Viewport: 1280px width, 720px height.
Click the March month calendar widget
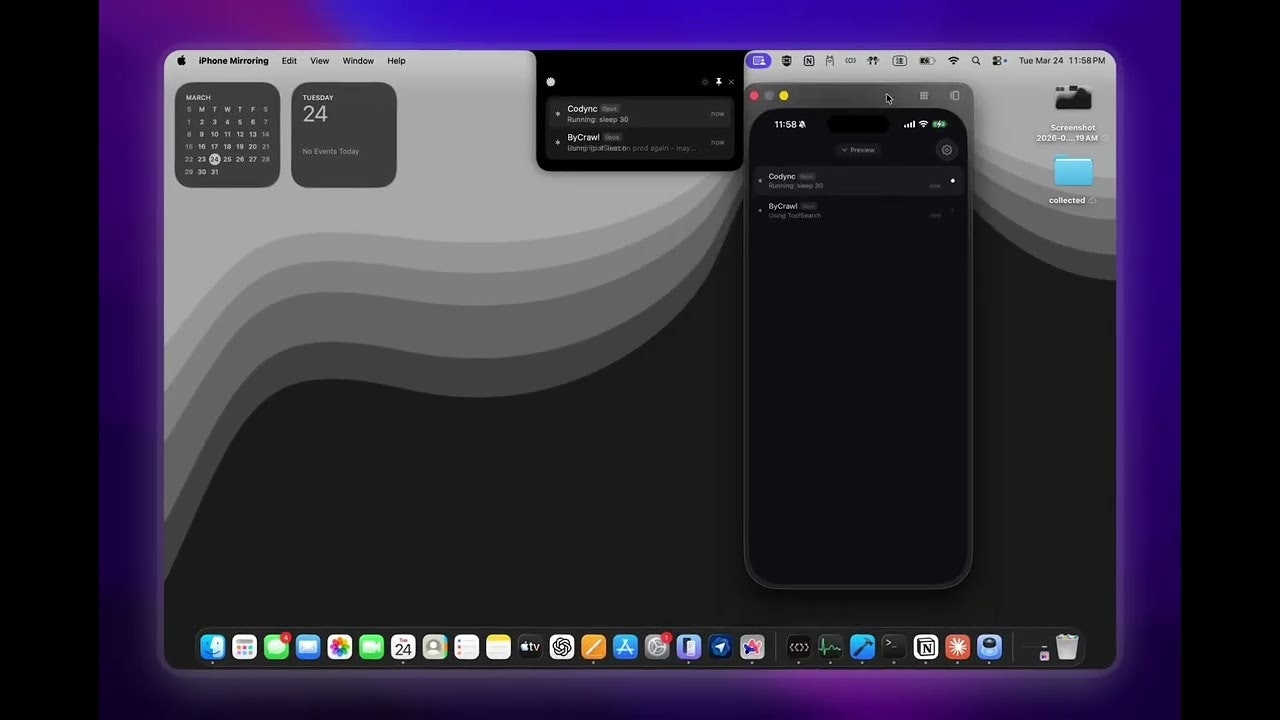pyautogui.click(x=227, y=135)
